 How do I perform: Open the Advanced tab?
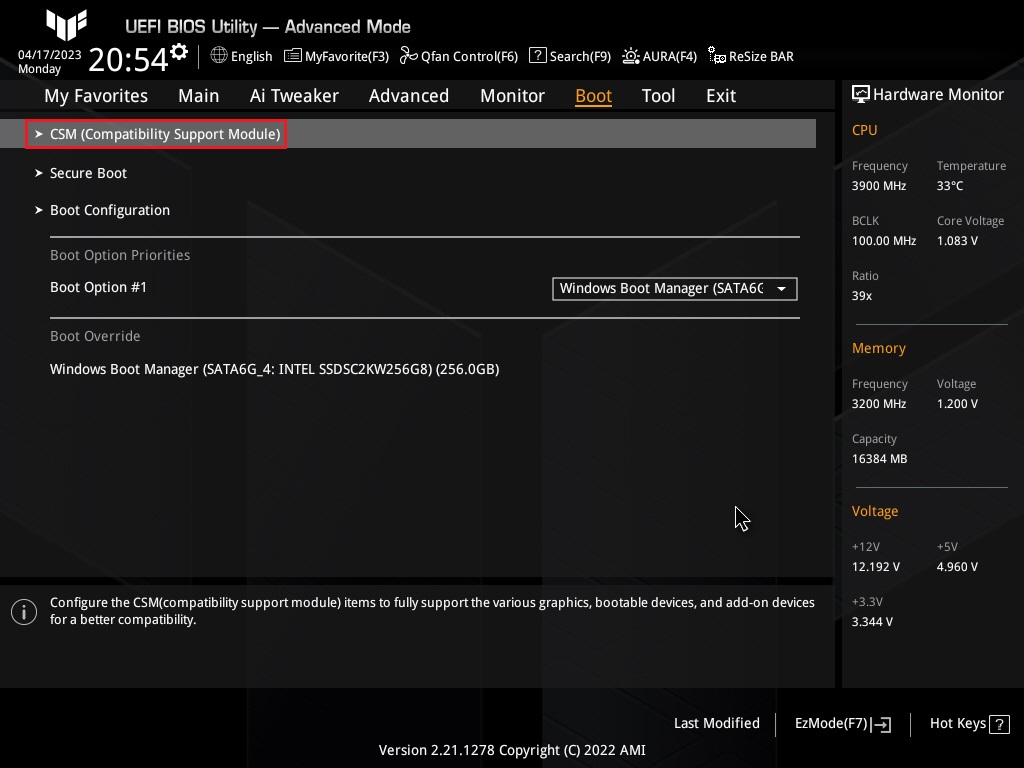409,96
